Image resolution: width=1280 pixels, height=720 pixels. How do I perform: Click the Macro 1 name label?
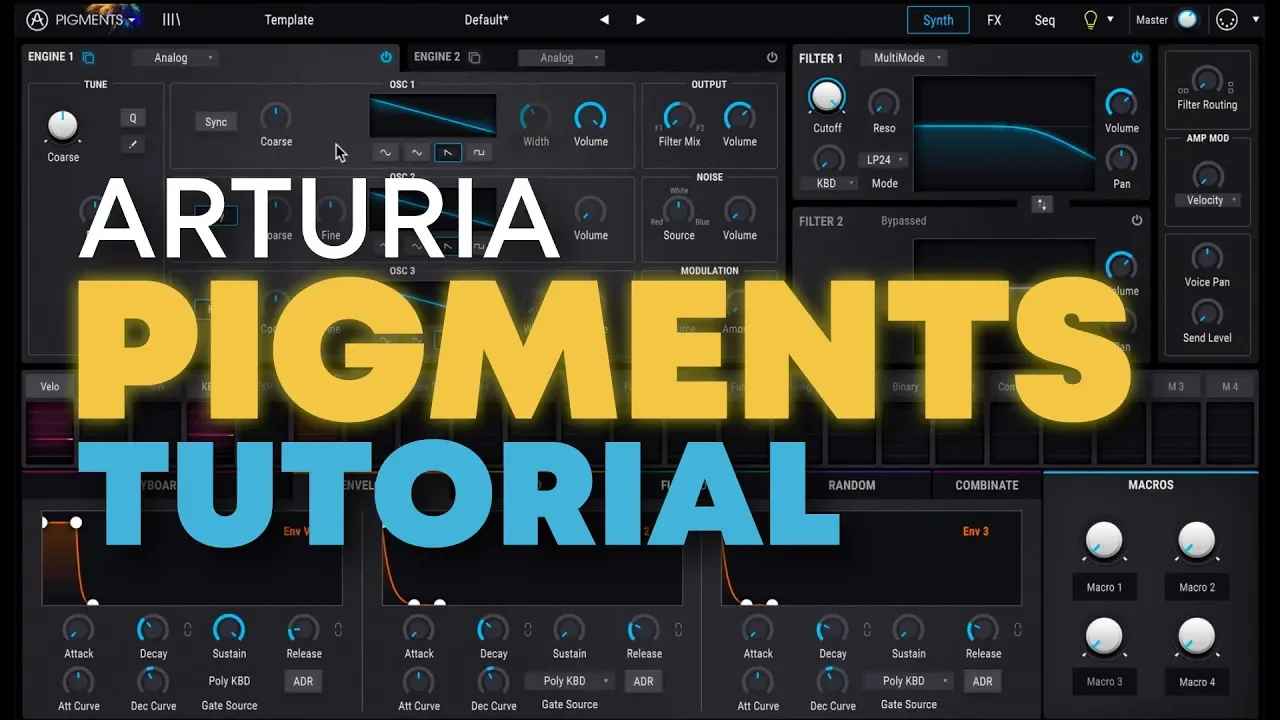click(x=1105, y=587)
